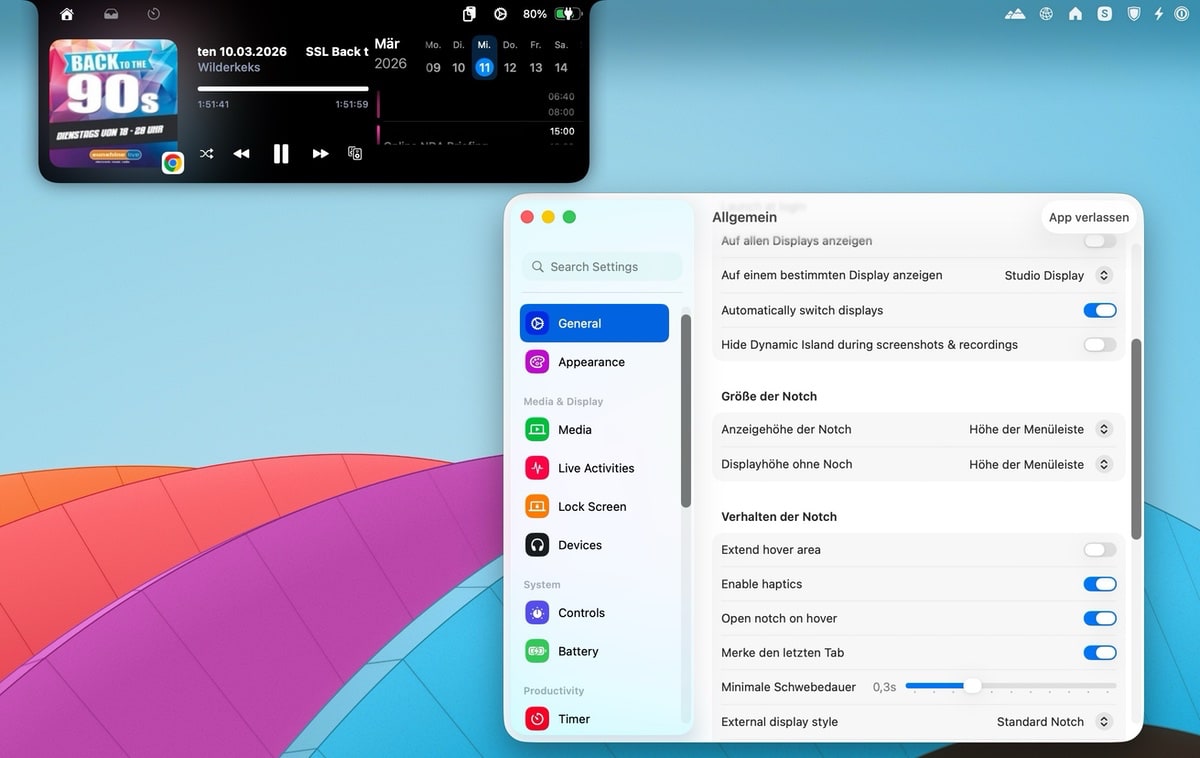Adjust the Minimale Schwebedauer slider
The width and height of the screenshot is (1200, 758).
pos(971,686)
